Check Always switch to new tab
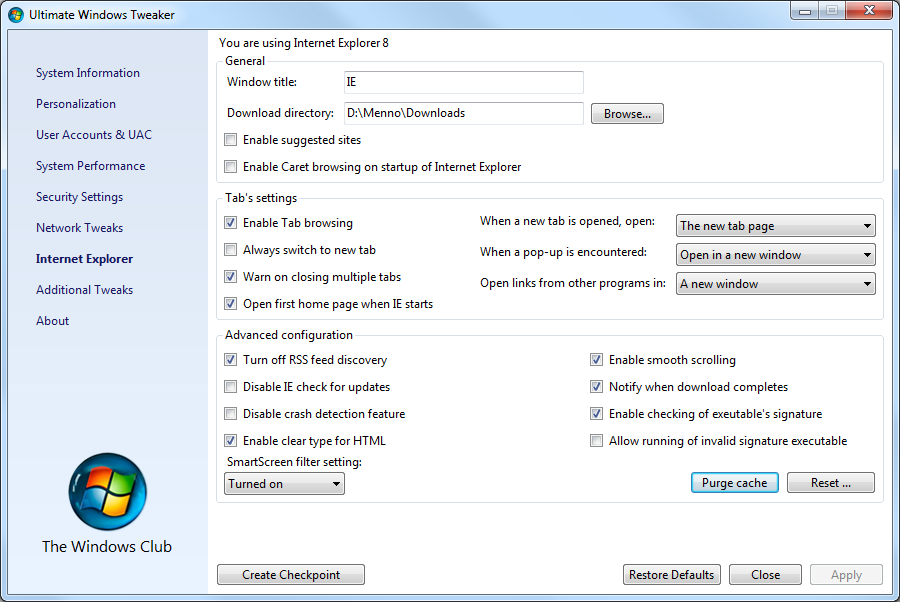 click(231, 250)
